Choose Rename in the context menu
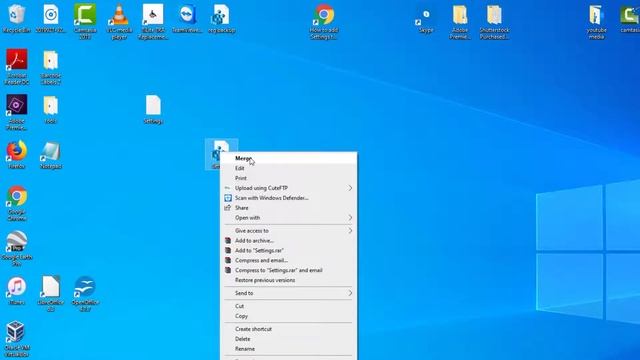 (288, 349)
